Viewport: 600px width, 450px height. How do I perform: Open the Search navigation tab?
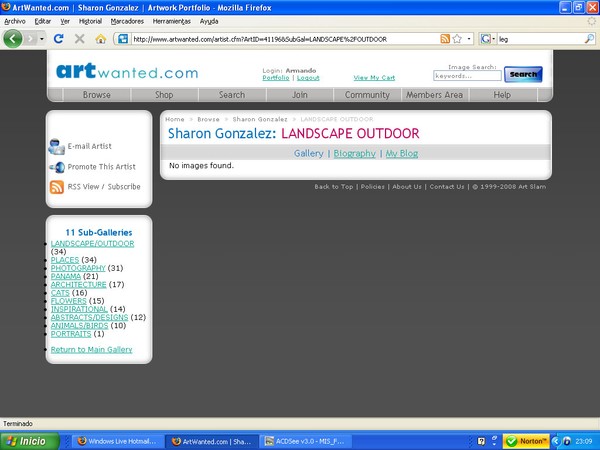pos(232,95)
